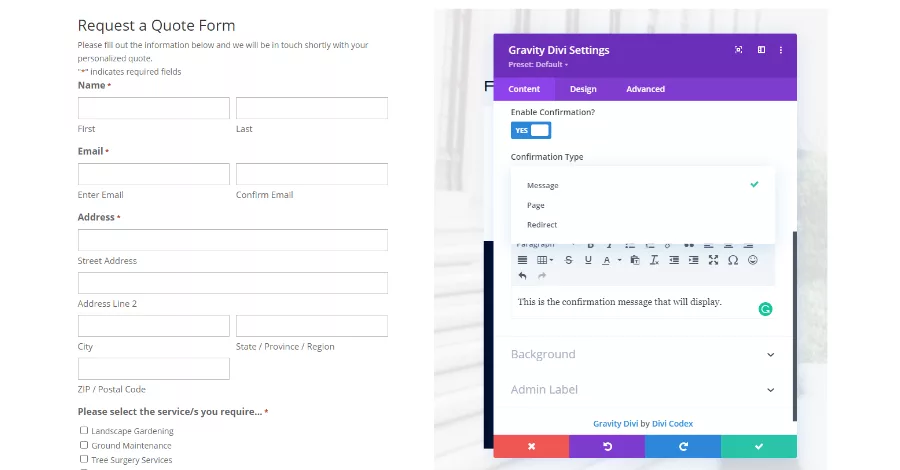Click the 'Confirmation Type' label
Image resolution: width=900 pixels, height=470 pixels.
[x=547, y=157]
